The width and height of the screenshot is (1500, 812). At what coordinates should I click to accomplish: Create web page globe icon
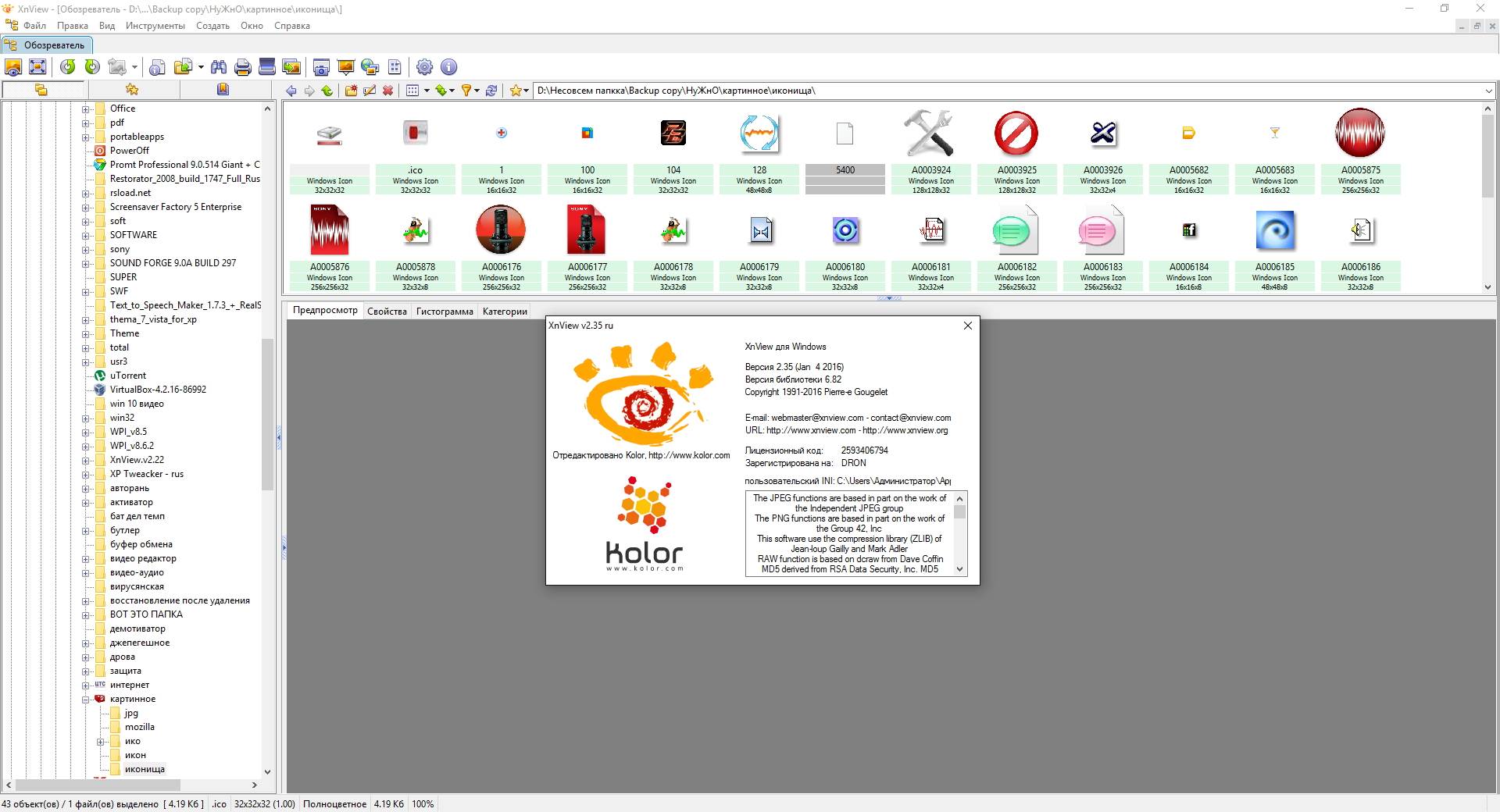point(370,67)
